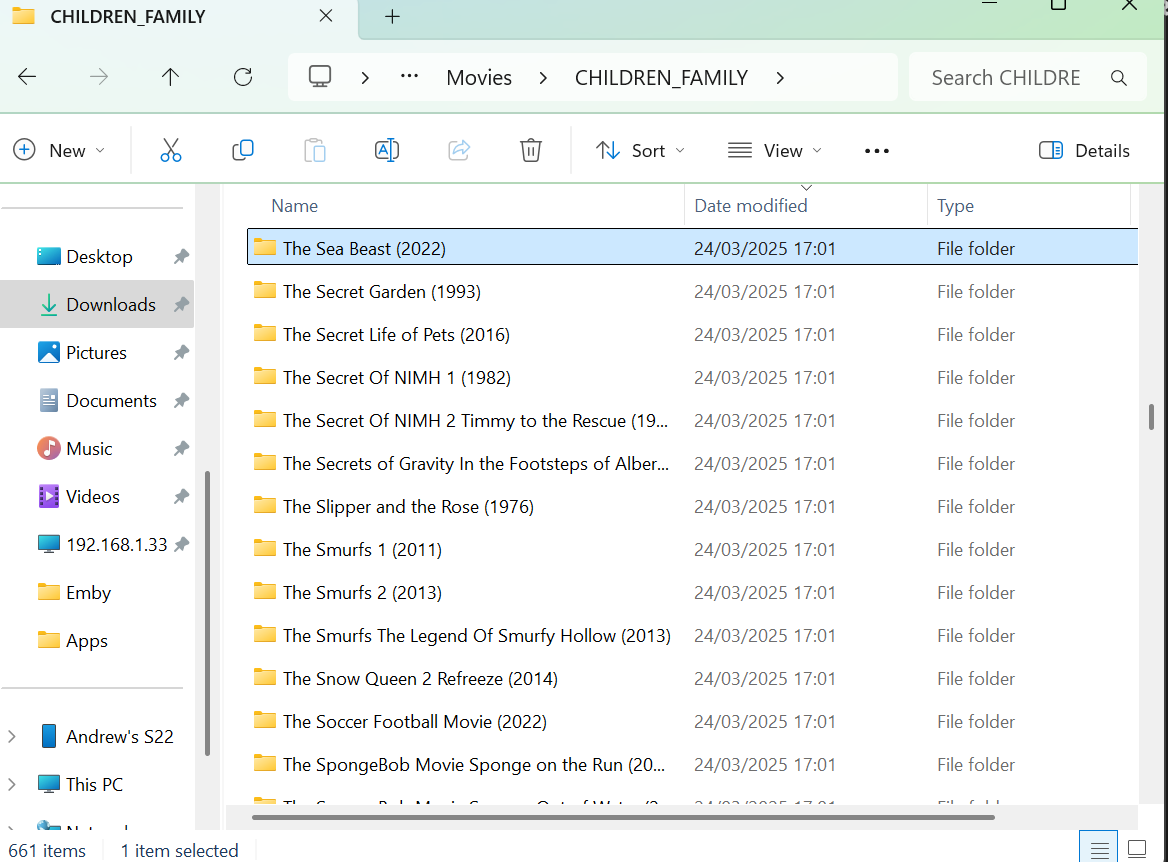This screenshot has height=862, width=1168.
Task: Toggle the Details pane
Action: (1084, 151)
